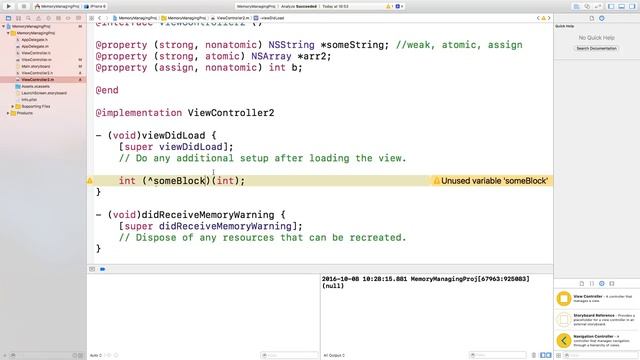The height and width of the screenshot is (360, 640).
Task: Select AppDelegate.m in the navigator
Action: point(35,47)
